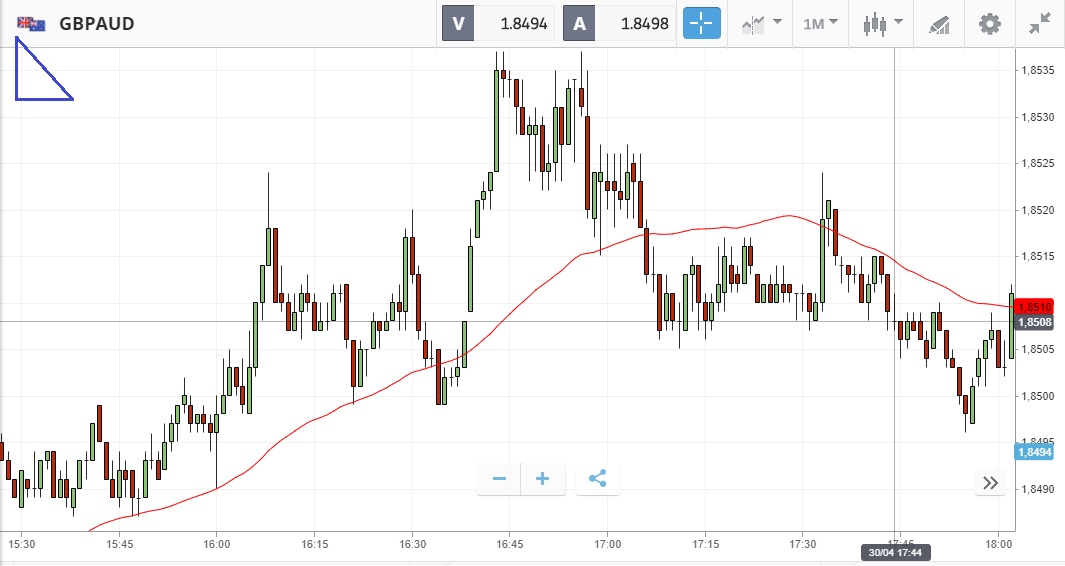The image size is (1065, 566).
Task: Click the collapse chart arrows icon
Action: point(1040,23)
